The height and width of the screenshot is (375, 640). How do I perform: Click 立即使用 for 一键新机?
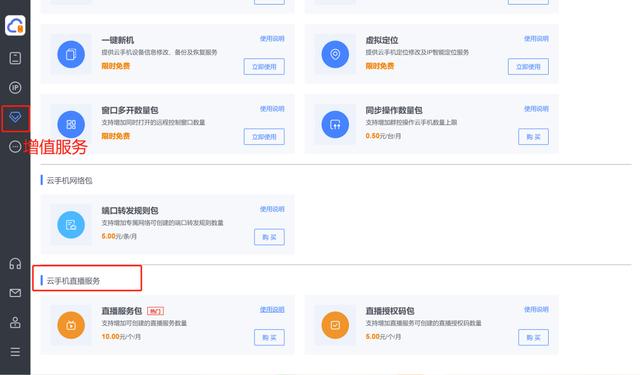pyautogui.click(x=264, y=67)
